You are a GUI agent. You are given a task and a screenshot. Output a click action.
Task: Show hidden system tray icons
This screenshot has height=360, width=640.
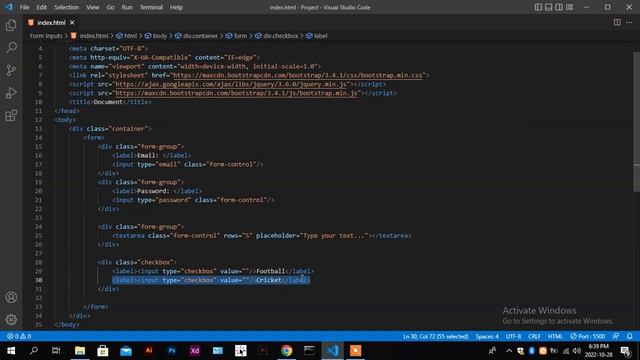(x=509, y=351)
